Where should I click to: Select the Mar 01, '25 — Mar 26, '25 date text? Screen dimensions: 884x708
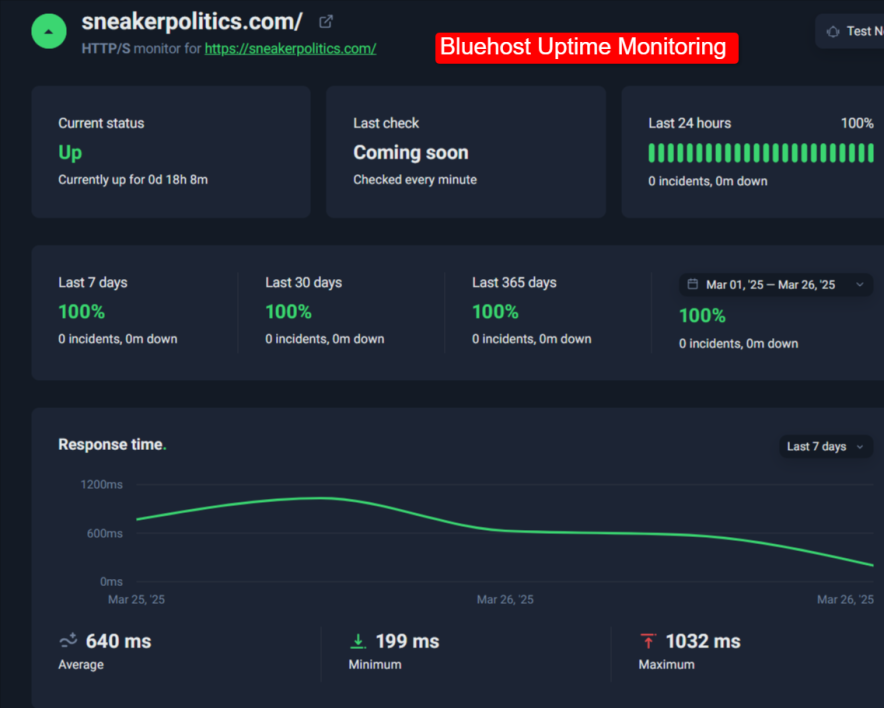click(770, 285)
